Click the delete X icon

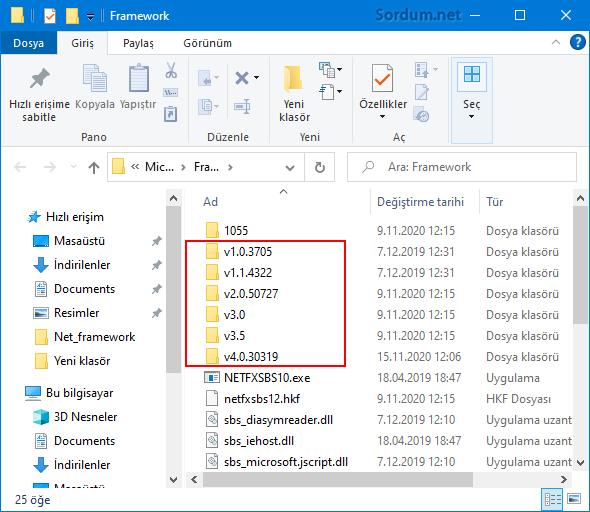(x=242, y=78)
